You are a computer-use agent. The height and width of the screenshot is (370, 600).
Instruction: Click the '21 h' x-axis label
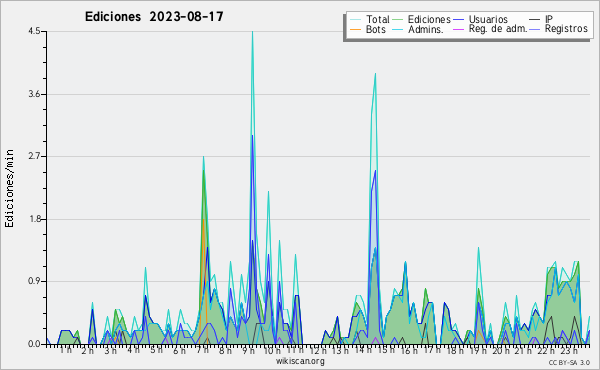523,351
